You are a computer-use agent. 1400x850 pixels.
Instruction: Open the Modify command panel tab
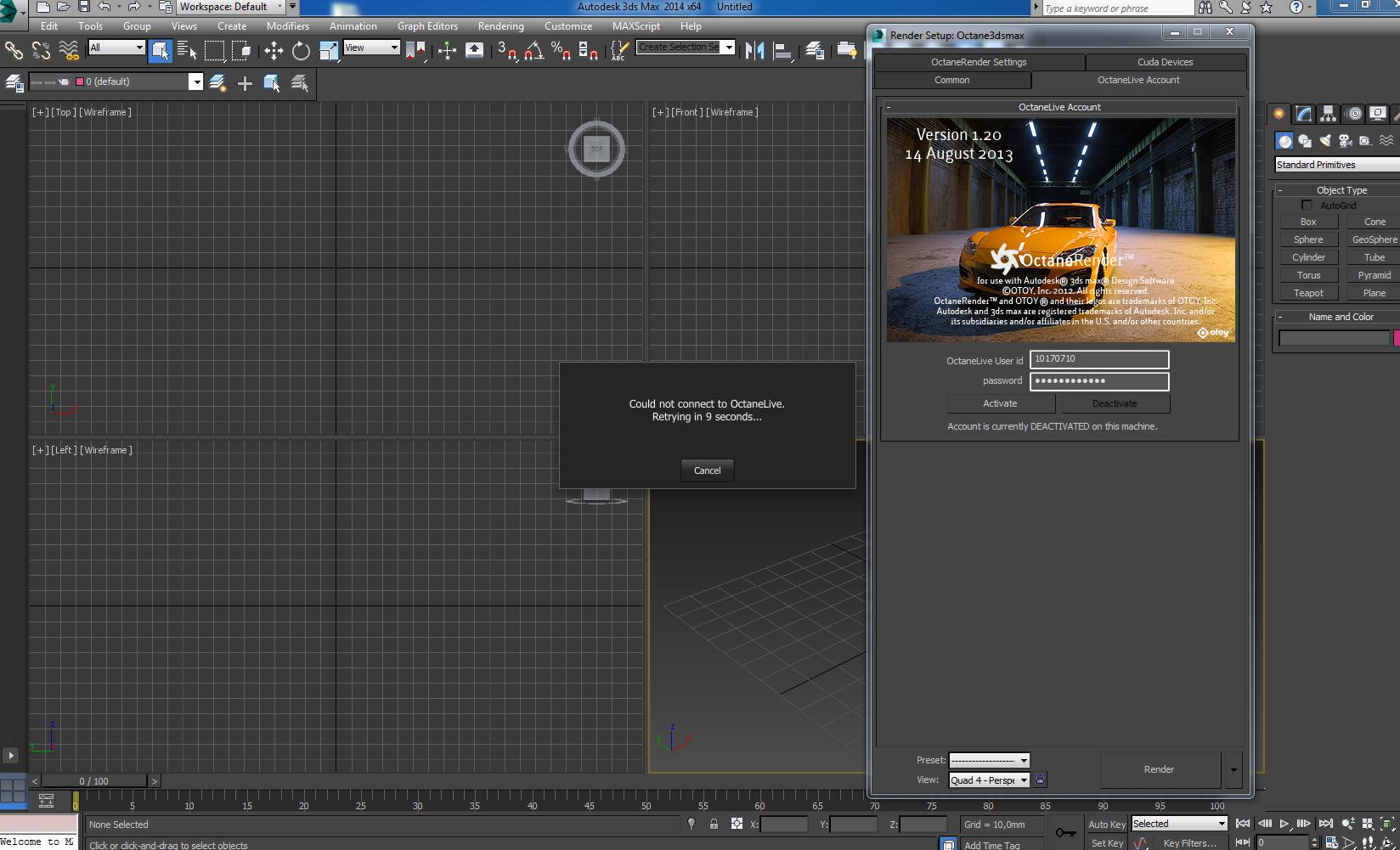(1303, 114)
